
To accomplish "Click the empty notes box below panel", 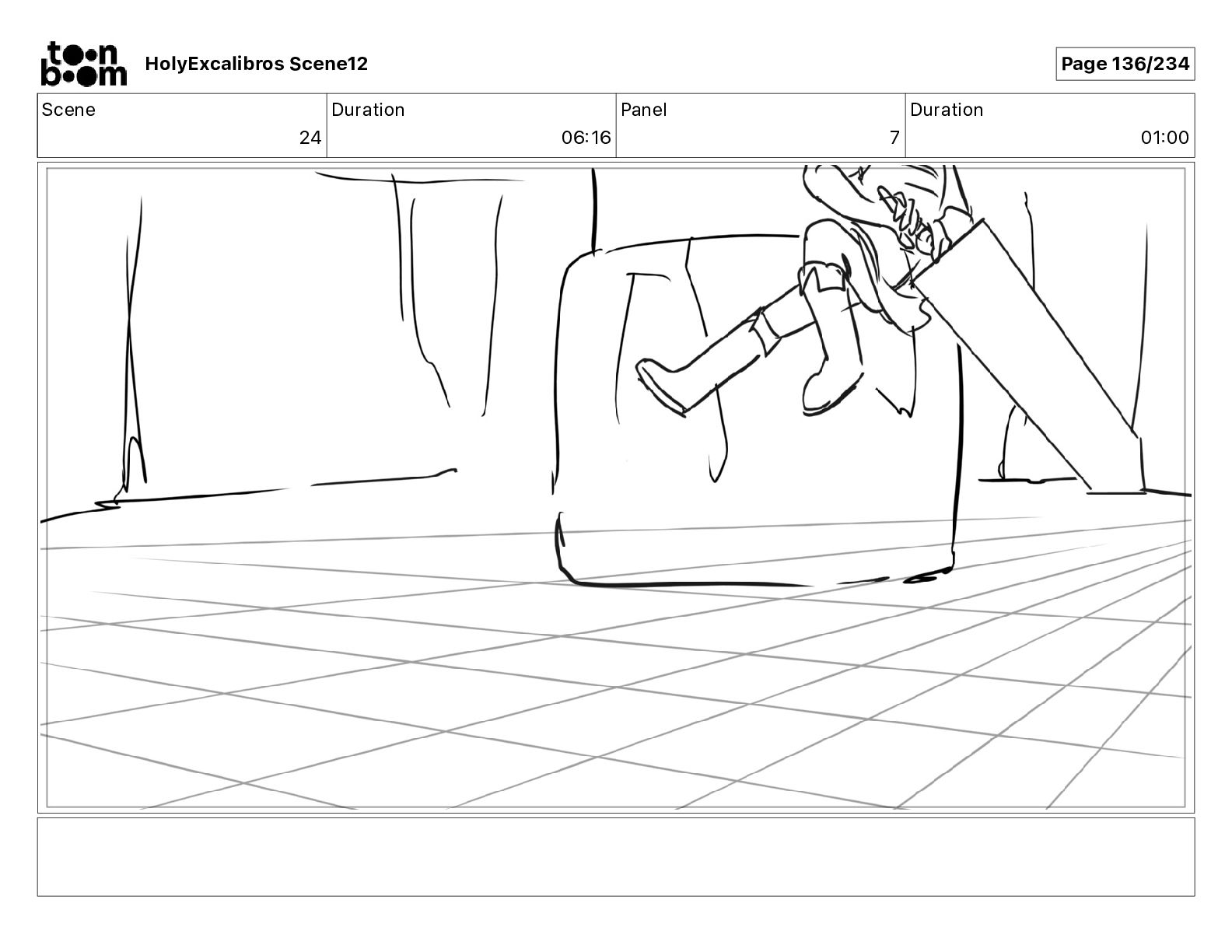I will 616,856.
